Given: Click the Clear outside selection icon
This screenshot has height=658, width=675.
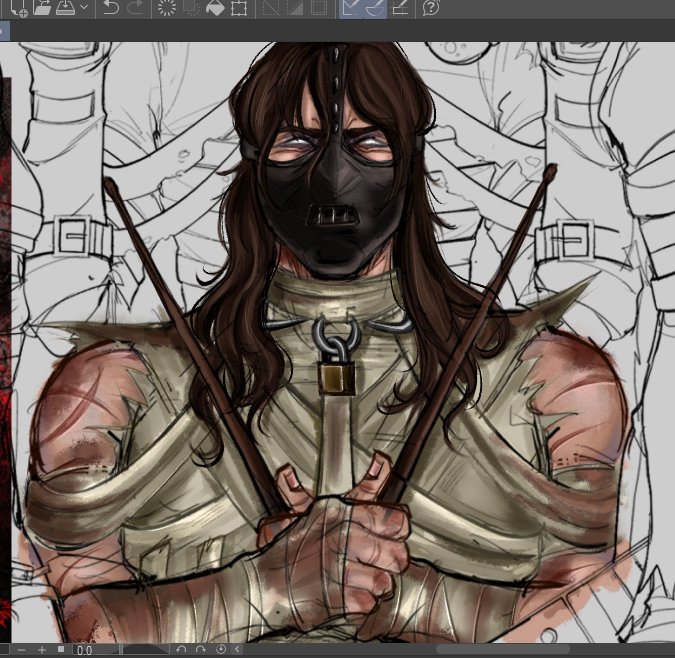Looking at the screenshot, I should click(191, 7).
